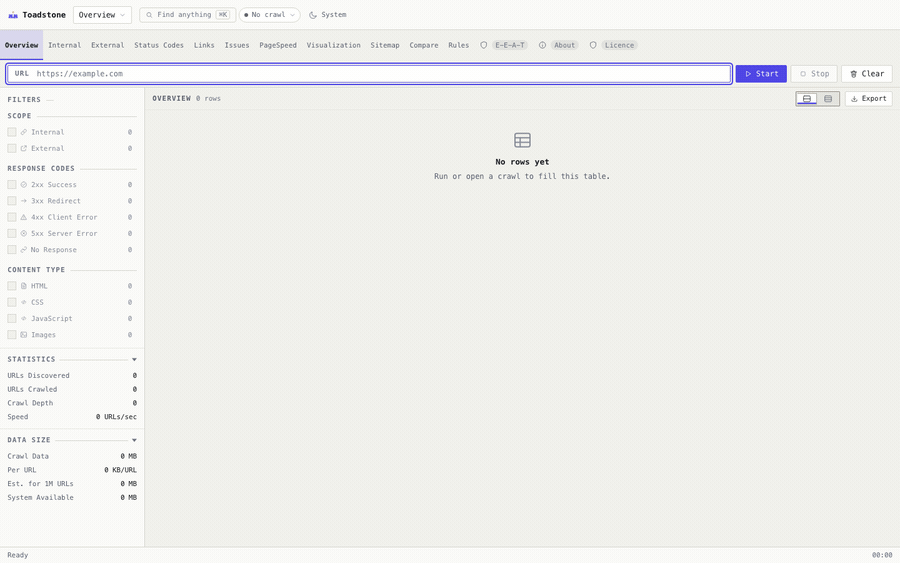Screen dimensions: 900x563
Task: Switch to compact row density view icon
Action: 828,99
